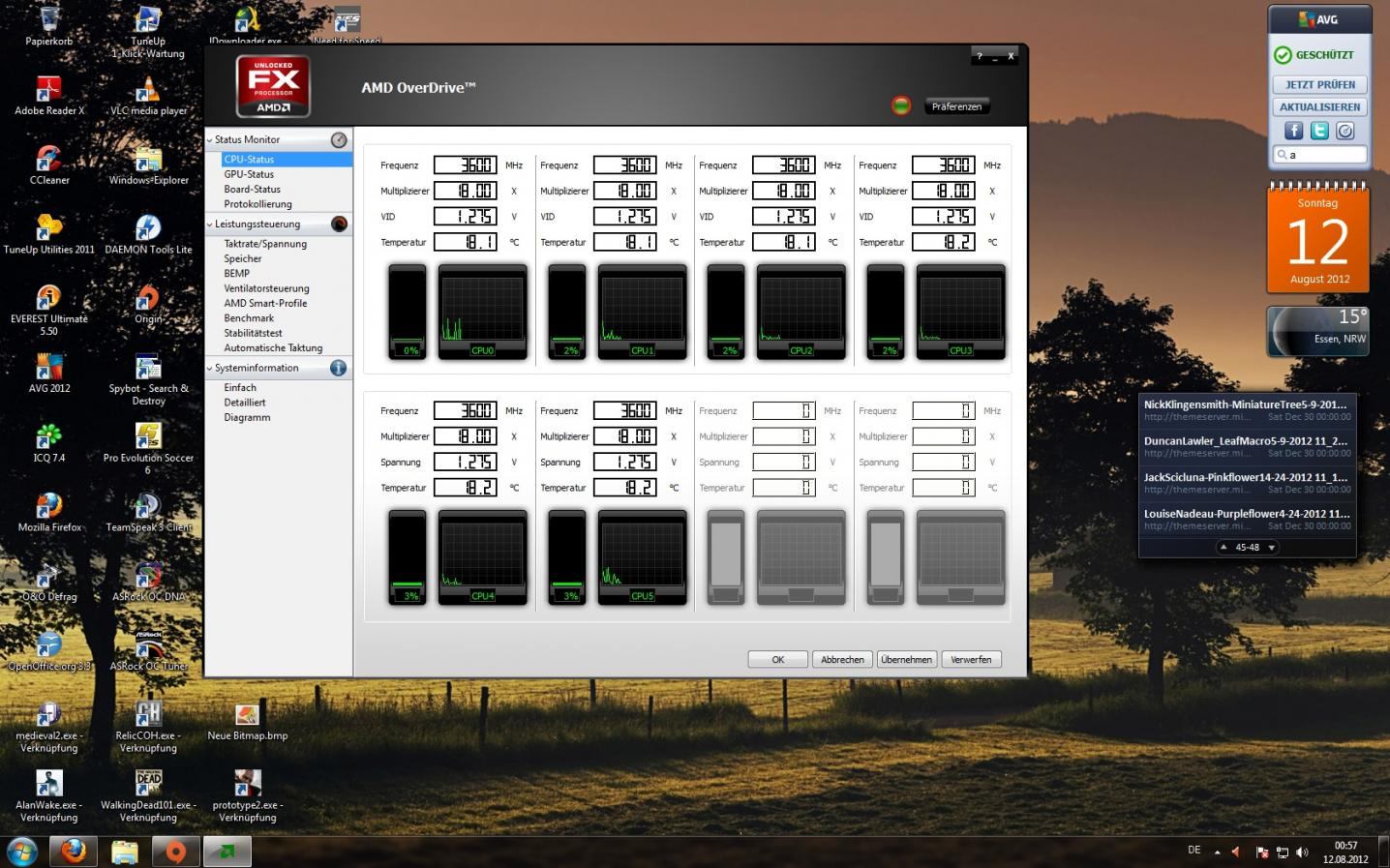Click the Windows Explorer folder taskbar icon

pos(124,852)
